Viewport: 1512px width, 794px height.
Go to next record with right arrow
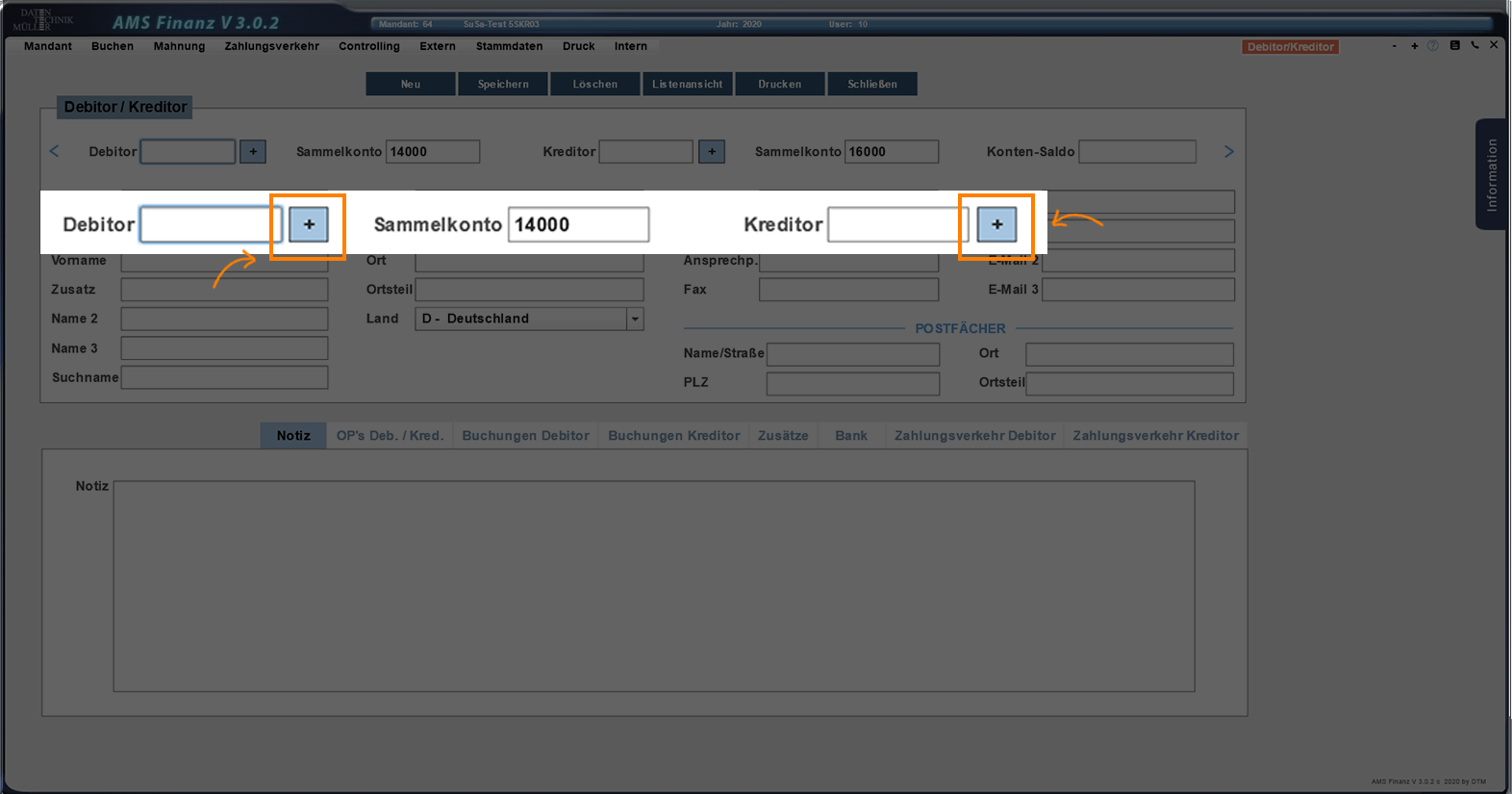tap(1228, 151)
